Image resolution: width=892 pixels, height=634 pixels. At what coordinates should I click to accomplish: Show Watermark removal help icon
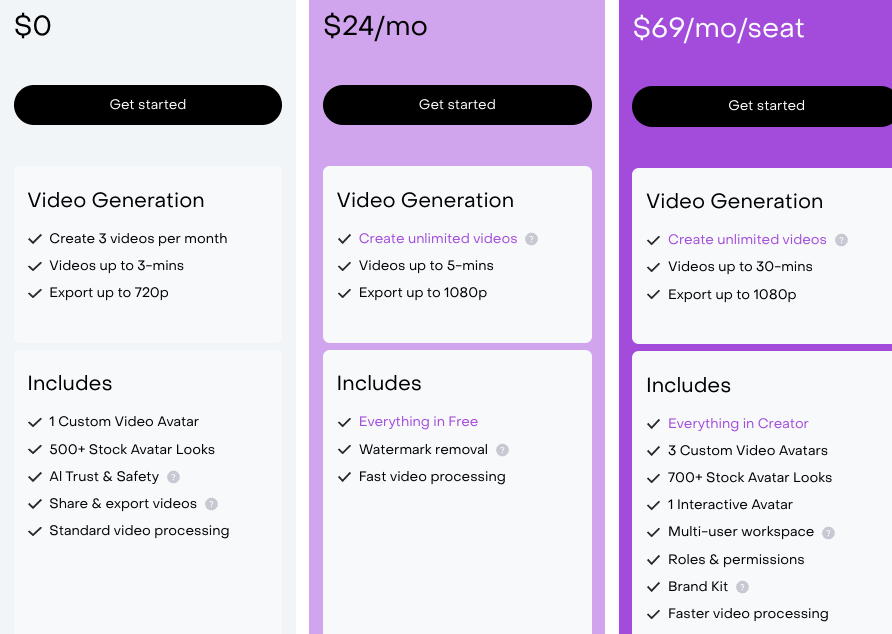pos(502,450)
